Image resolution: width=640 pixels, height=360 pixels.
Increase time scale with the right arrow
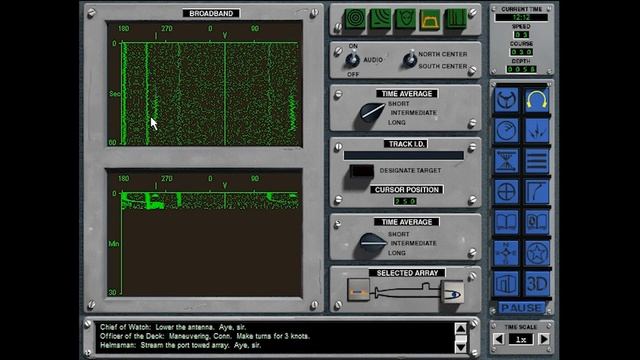544,339
